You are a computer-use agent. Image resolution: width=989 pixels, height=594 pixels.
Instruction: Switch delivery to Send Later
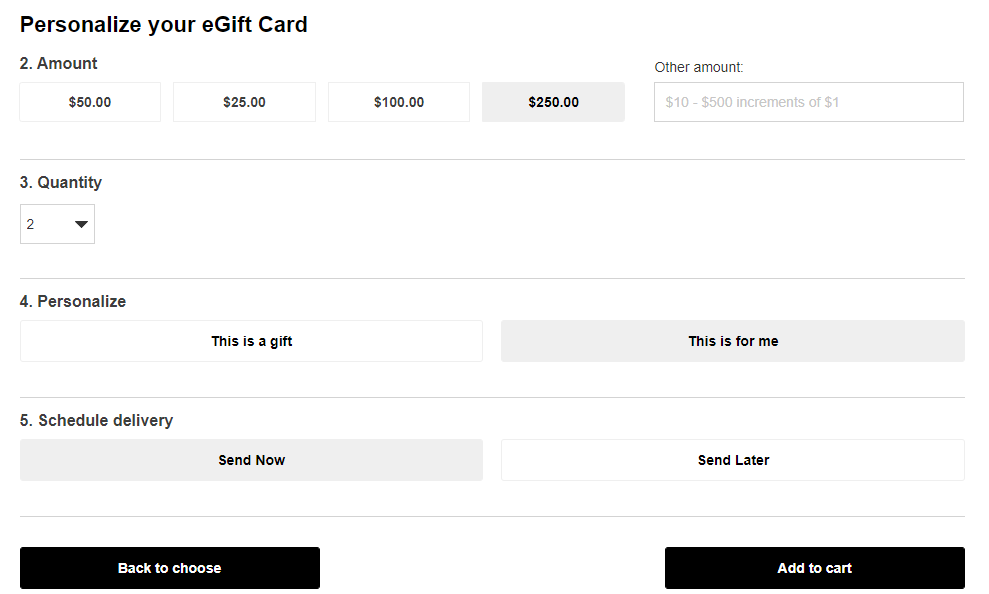tap(733, 460)
